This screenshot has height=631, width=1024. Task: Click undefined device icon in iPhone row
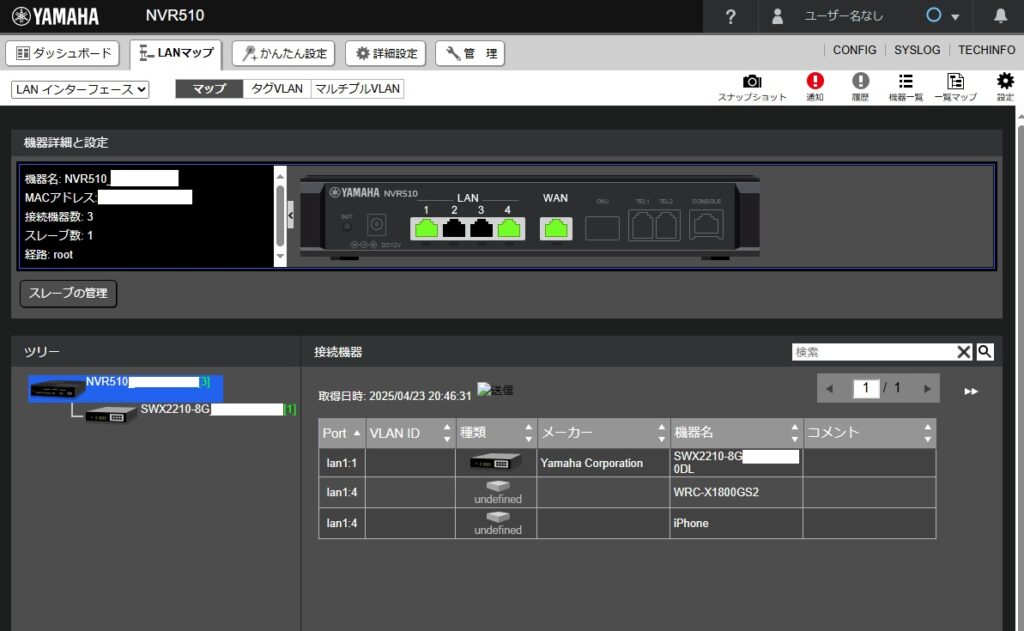[498, 517]
